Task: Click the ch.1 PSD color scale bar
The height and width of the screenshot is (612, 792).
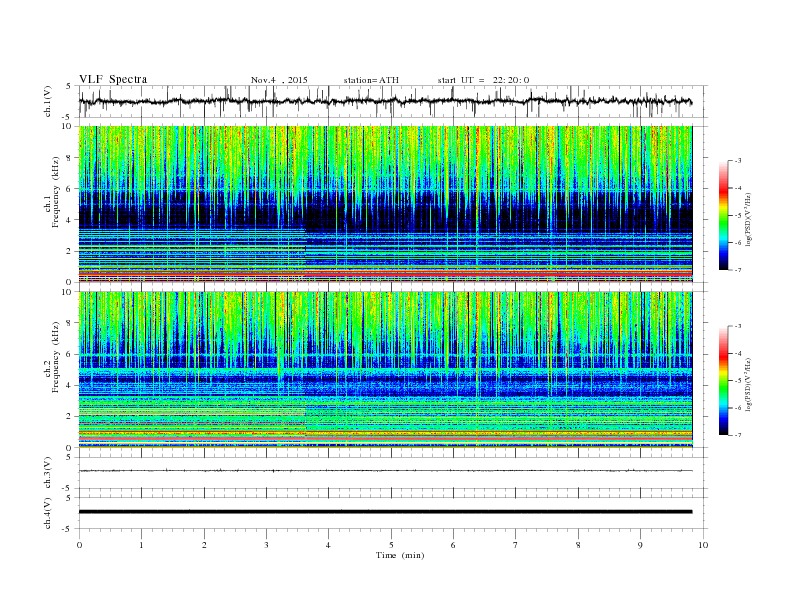Action: click(724, 215)
